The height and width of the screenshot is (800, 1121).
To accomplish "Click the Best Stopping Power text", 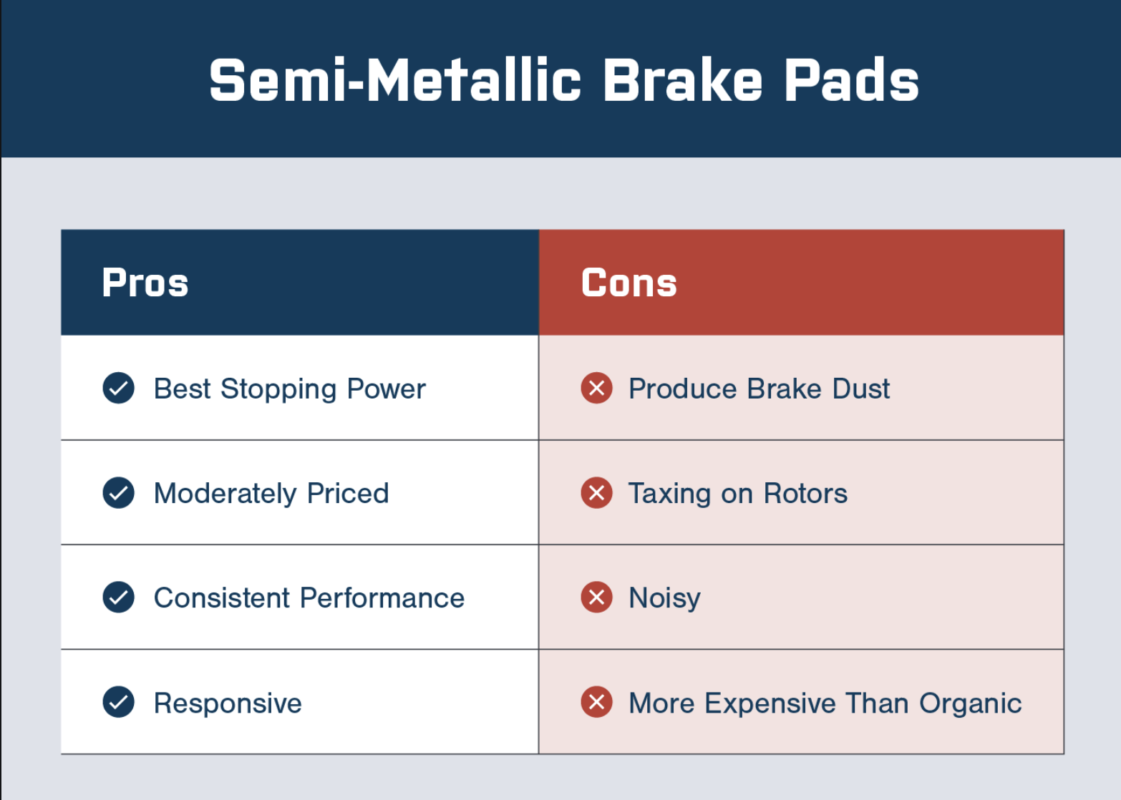I will pos(290,389).
